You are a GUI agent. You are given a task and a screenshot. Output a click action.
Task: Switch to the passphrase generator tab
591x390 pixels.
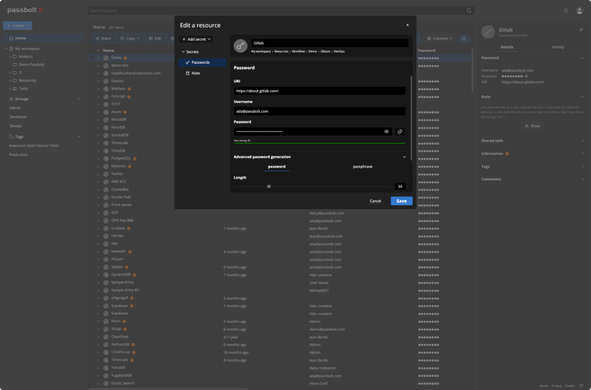click(363, 167)
